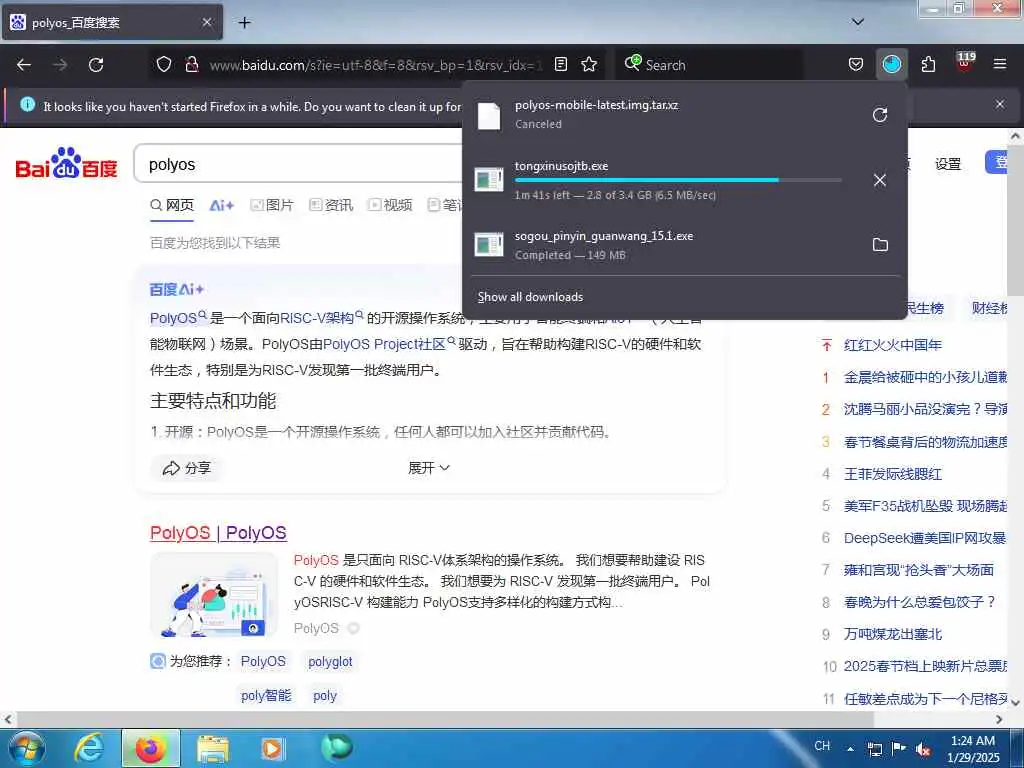
Task: Bookmark this page with the star
Action: (x=589, y=64)
